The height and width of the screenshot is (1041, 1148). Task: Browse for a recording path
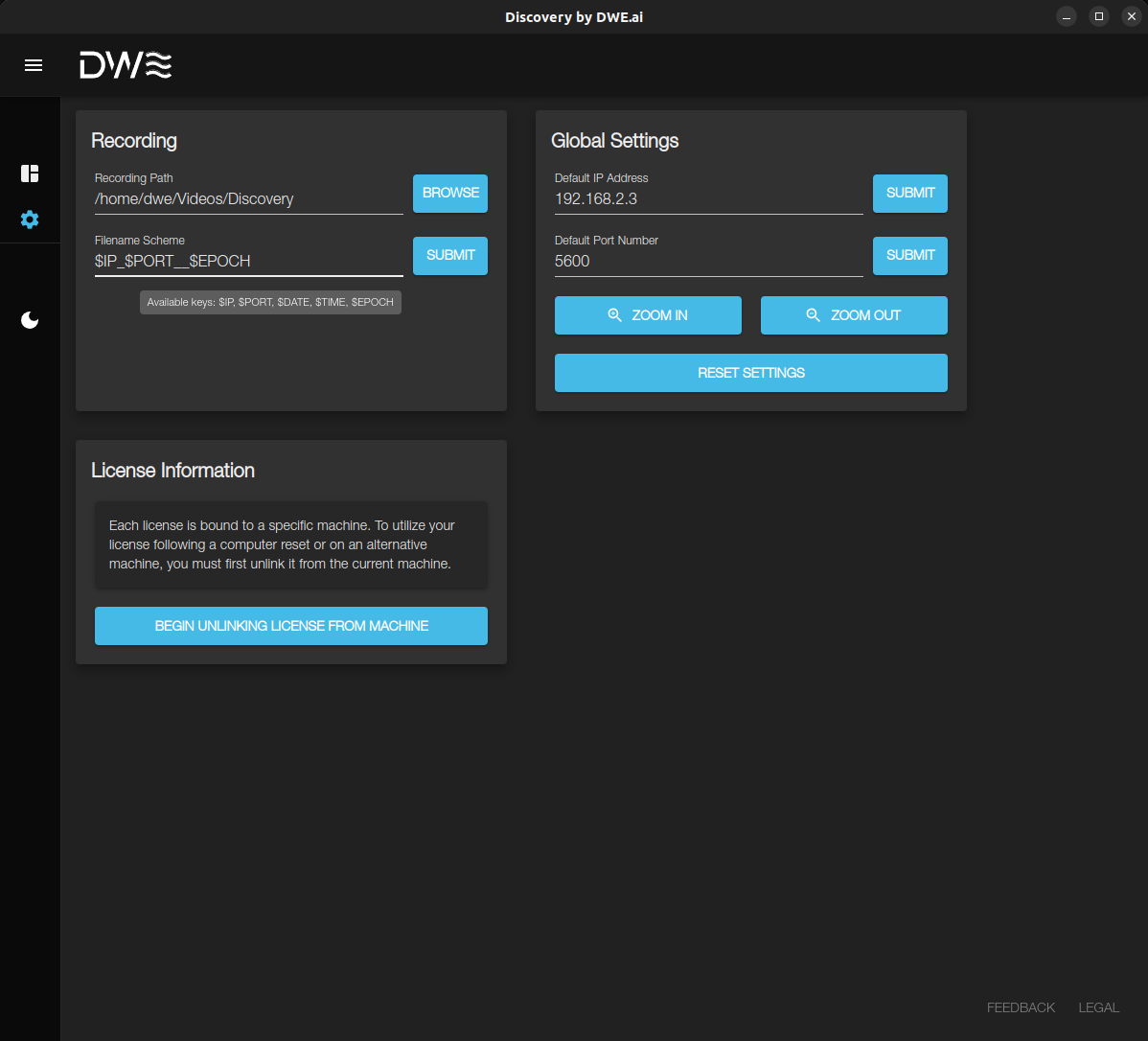(x=450, y=194)
